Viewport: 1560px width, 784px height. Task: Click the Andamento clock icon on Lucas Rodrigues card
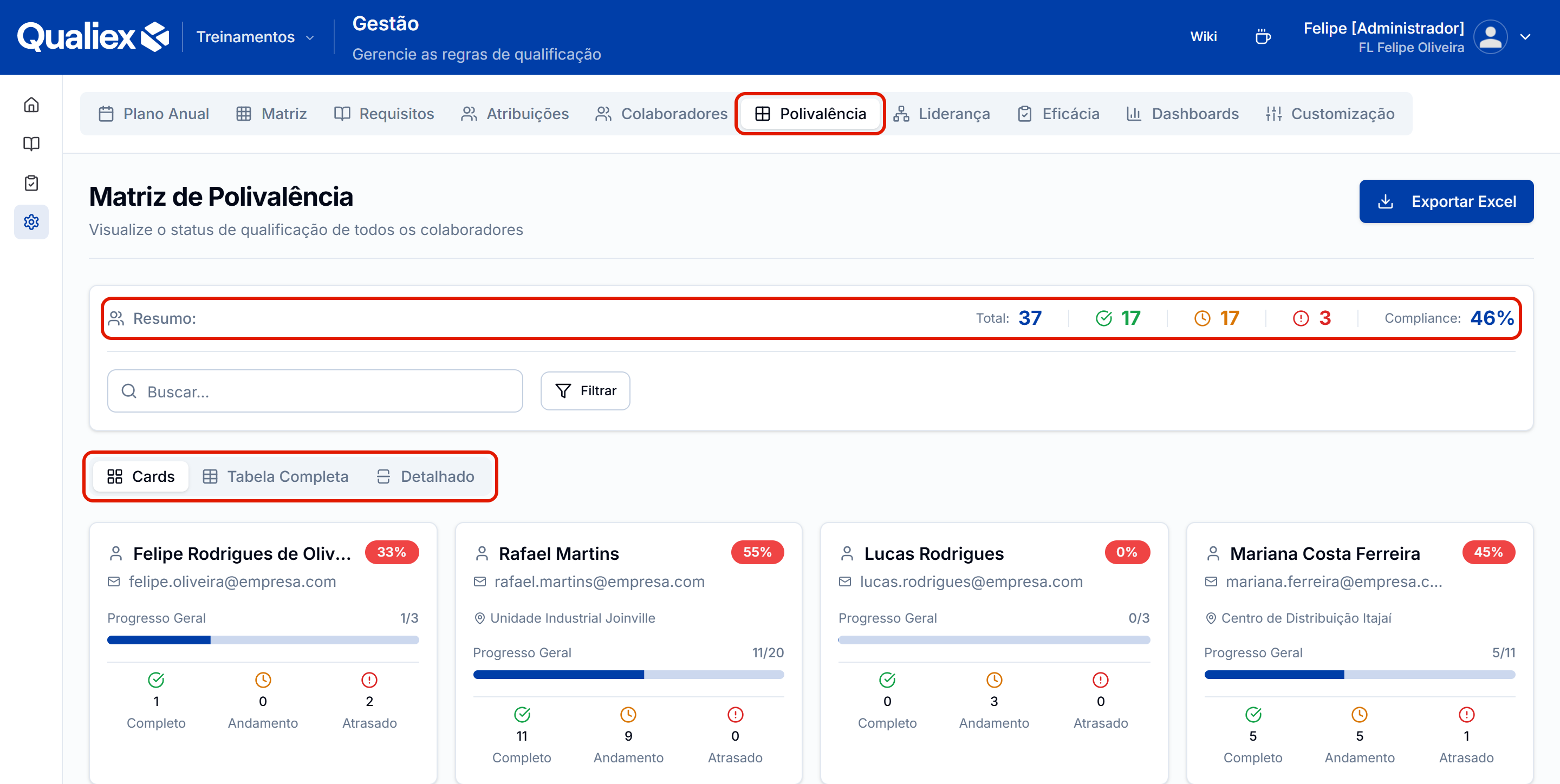[994, 680]
